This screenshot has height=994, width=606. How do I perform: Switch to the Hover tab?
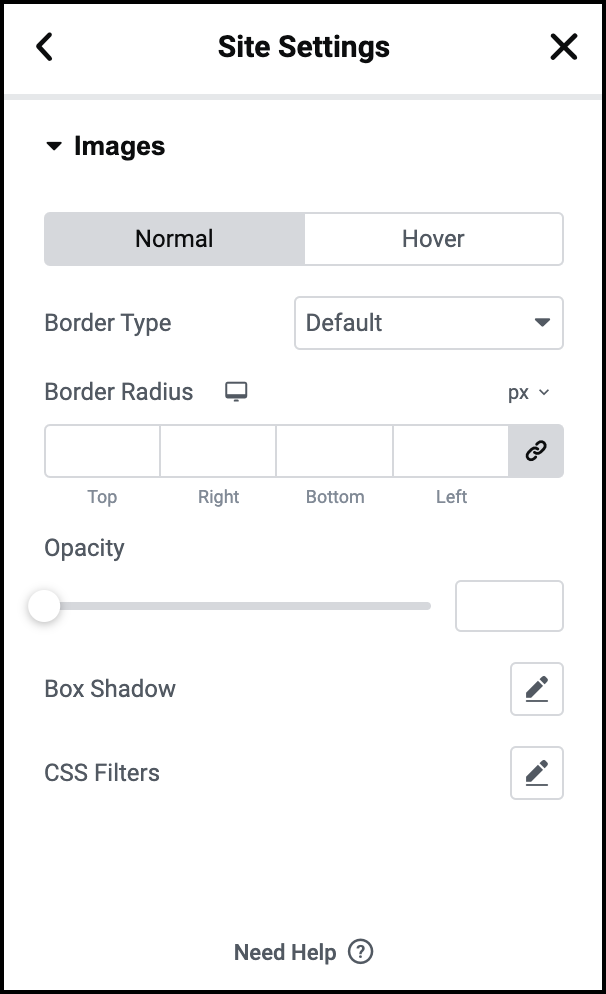pos(434,239)
